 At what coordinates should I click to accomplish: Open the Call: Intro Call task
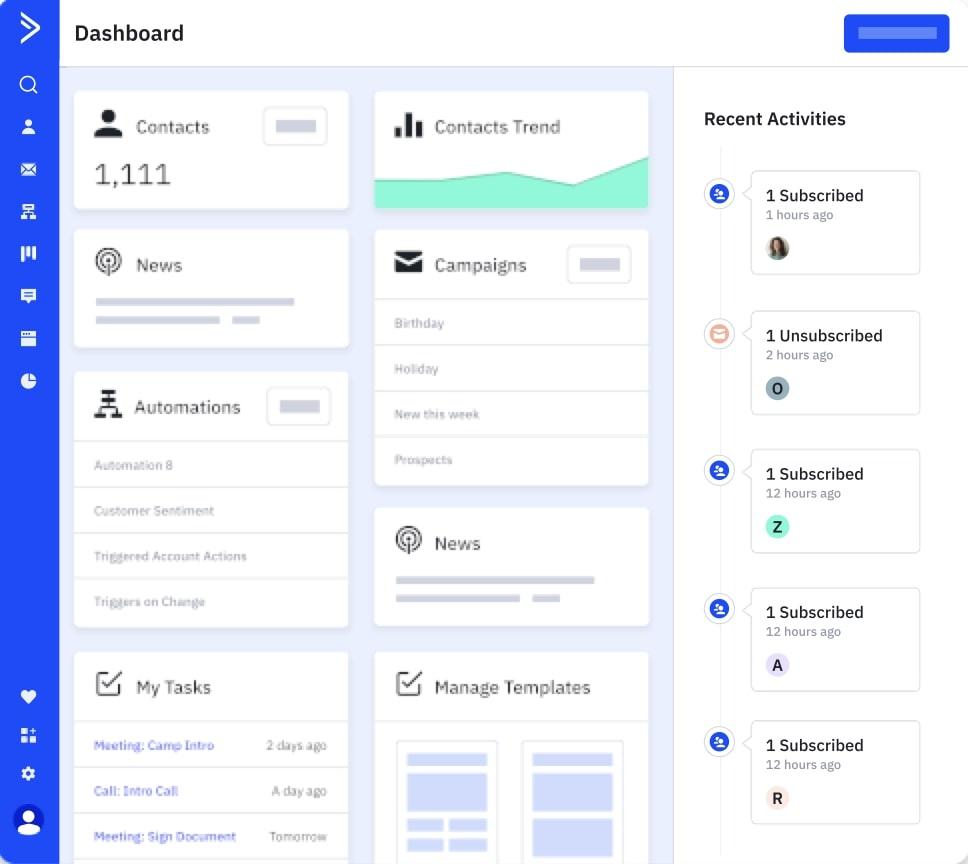(x=136, y=791)
